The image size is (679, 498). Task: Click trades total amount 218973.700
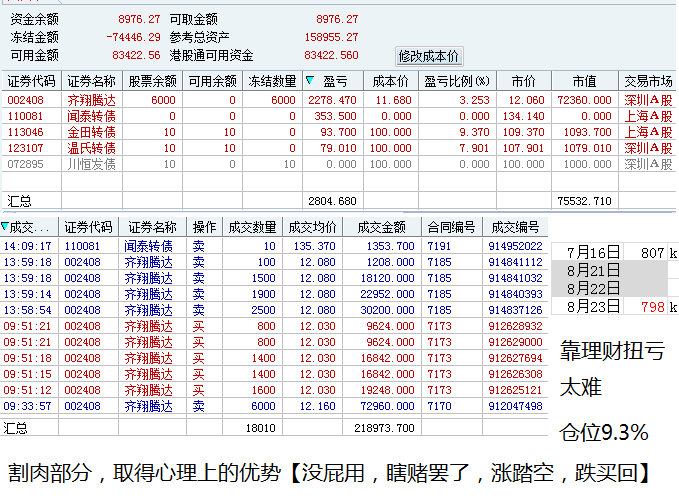pyautogui.click(x=385, y=428)
